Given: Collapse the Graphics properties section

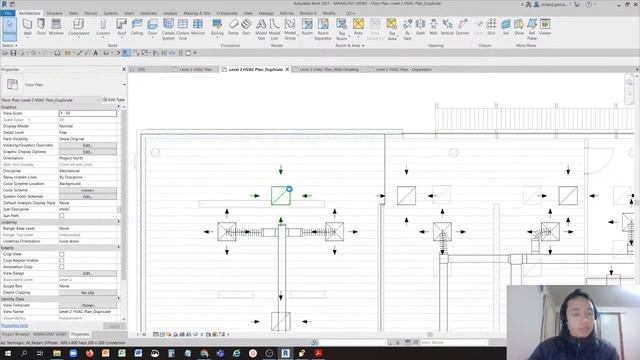Looking at the screenshot, I should (x=119, y=107).
